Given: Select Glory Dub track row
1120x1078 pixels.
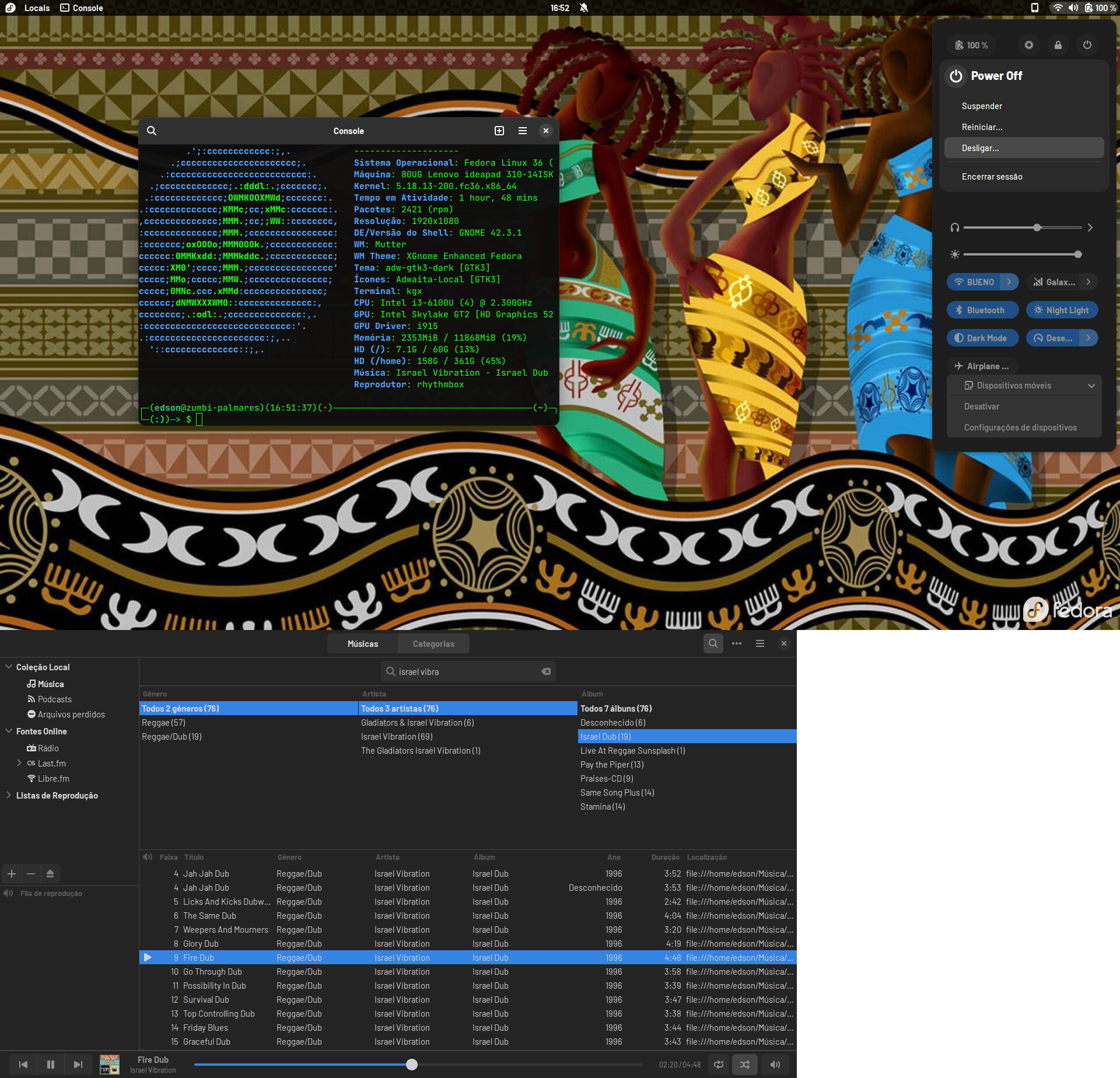Looking at the screenshot, I should coord(468,943).
